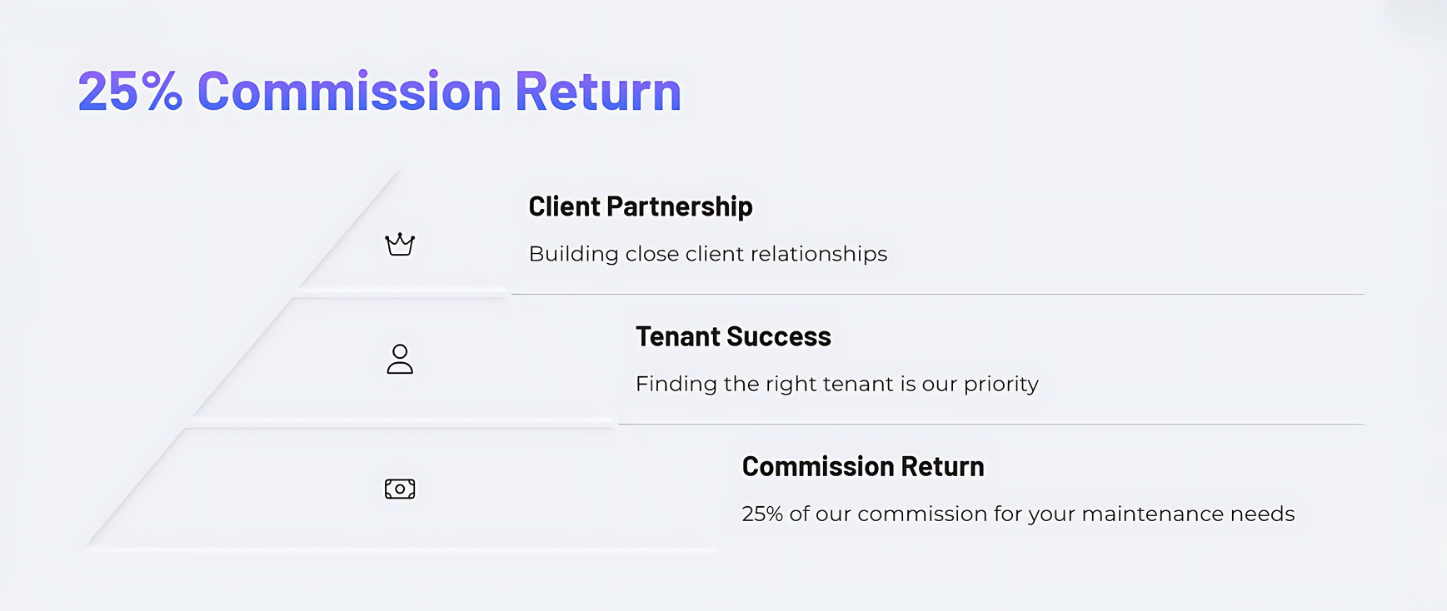Click the divider line below Tenant Success text
Screen dimensions: 1447x611
tap(990, 424)
